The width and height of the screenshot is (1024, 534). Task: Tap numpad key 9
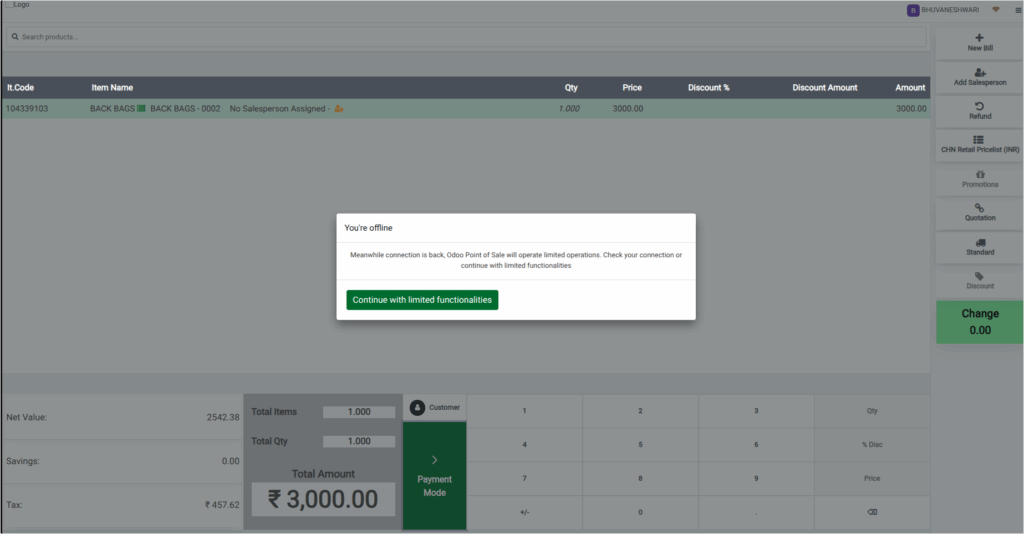[x=756, y=479]
